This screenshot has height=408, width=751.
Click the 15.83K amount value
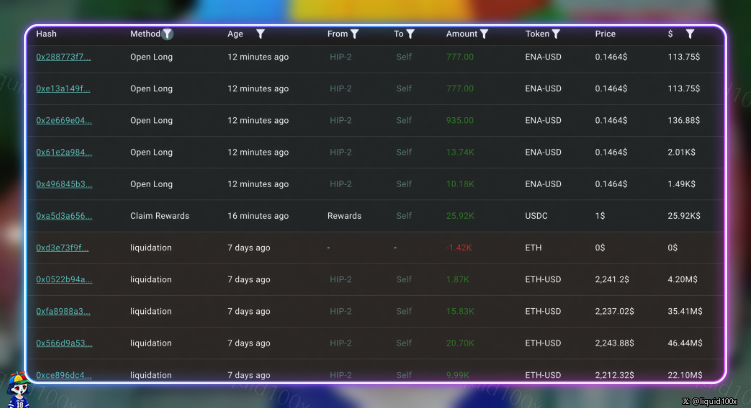pyautogui.click(x=460, y=312)
